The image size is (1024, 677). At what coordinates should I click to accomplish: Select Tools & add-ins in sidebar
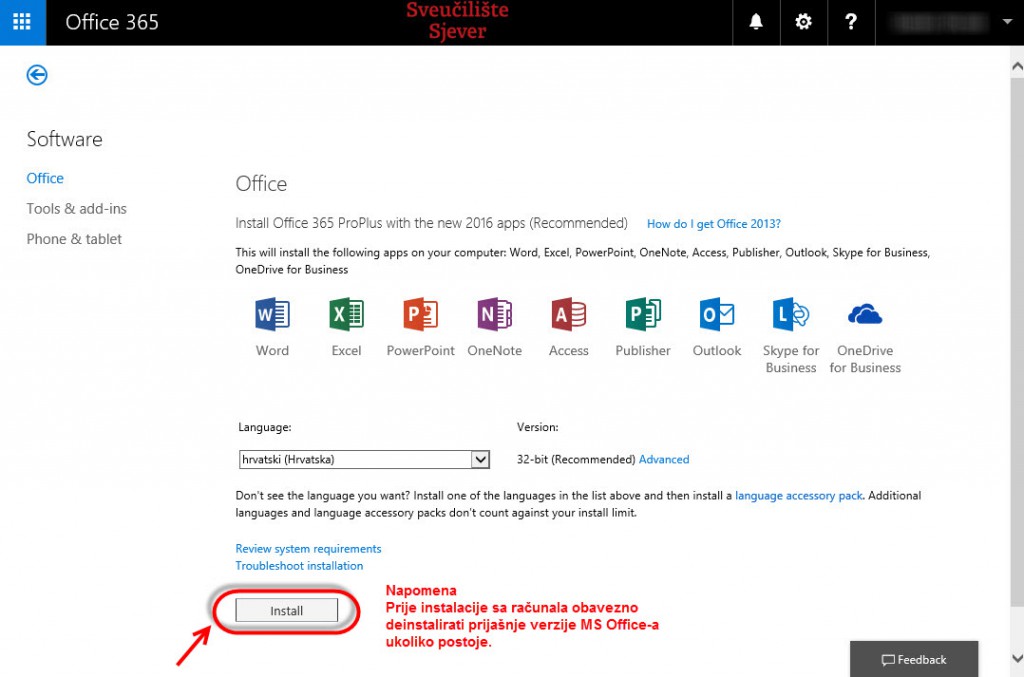pos(76,209)
